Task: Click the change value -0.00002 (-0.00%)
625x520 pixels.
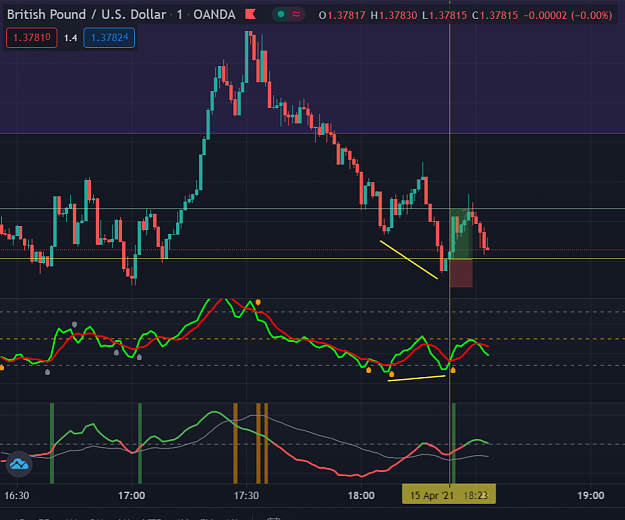Action: click(568, 15)
